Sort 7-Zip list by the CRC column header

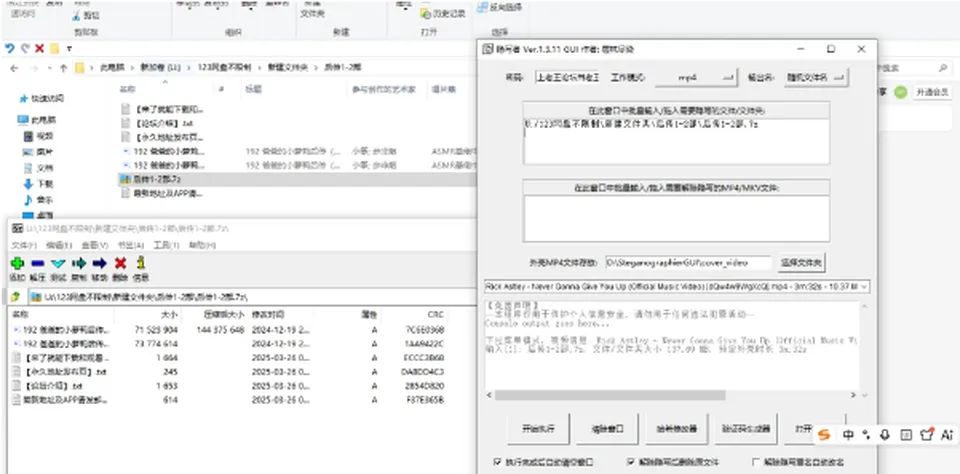tap(436, 314)
